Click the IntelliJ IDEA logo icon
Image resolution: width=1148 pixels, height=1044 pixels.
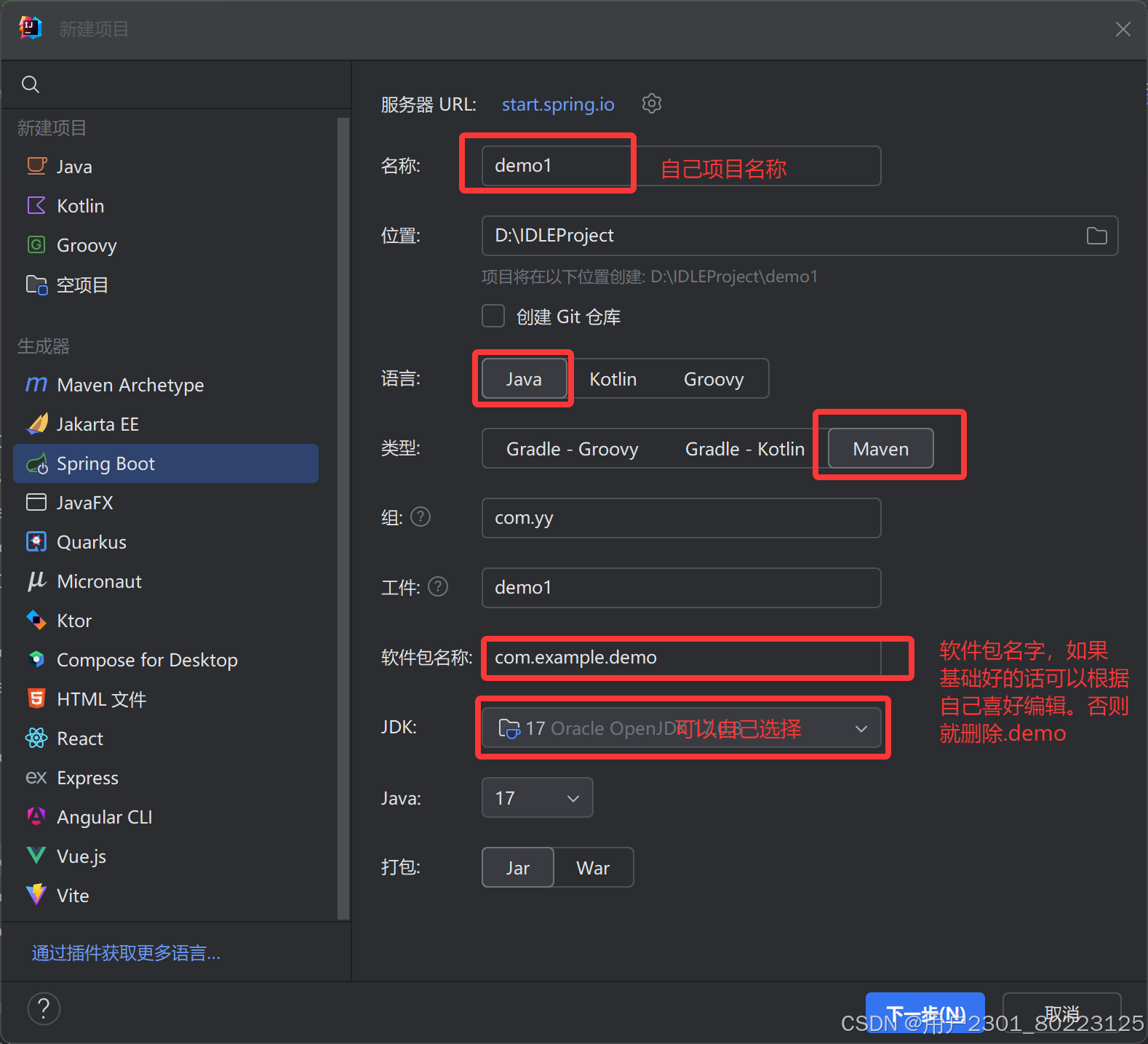[x=30, y=28]
